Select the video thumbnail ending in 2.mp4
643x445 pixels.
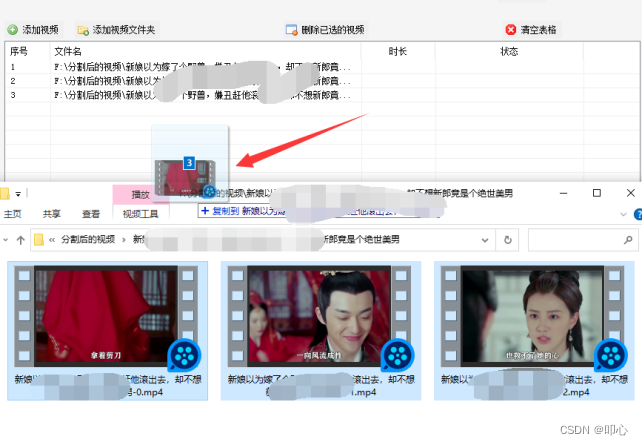click(533, 316)
